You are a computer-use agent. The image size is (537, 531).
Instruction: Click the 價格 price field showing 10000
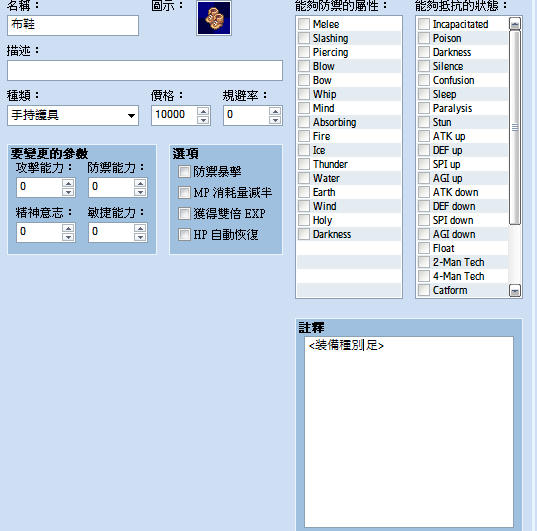(174, 115)
